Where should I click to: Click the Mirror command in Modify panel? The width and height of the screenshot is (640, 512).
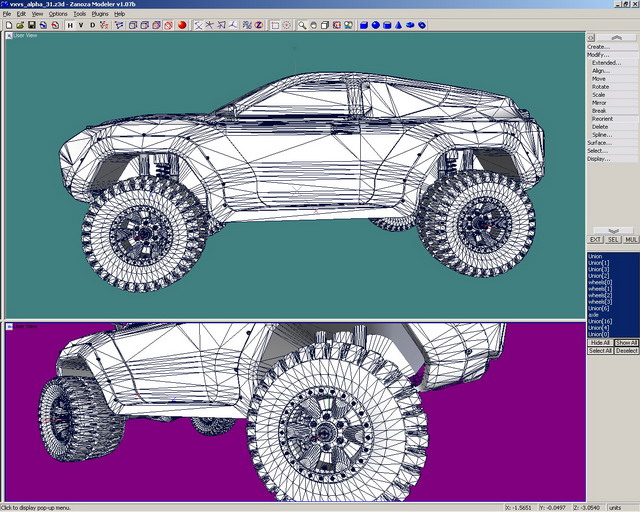[599, 103]
